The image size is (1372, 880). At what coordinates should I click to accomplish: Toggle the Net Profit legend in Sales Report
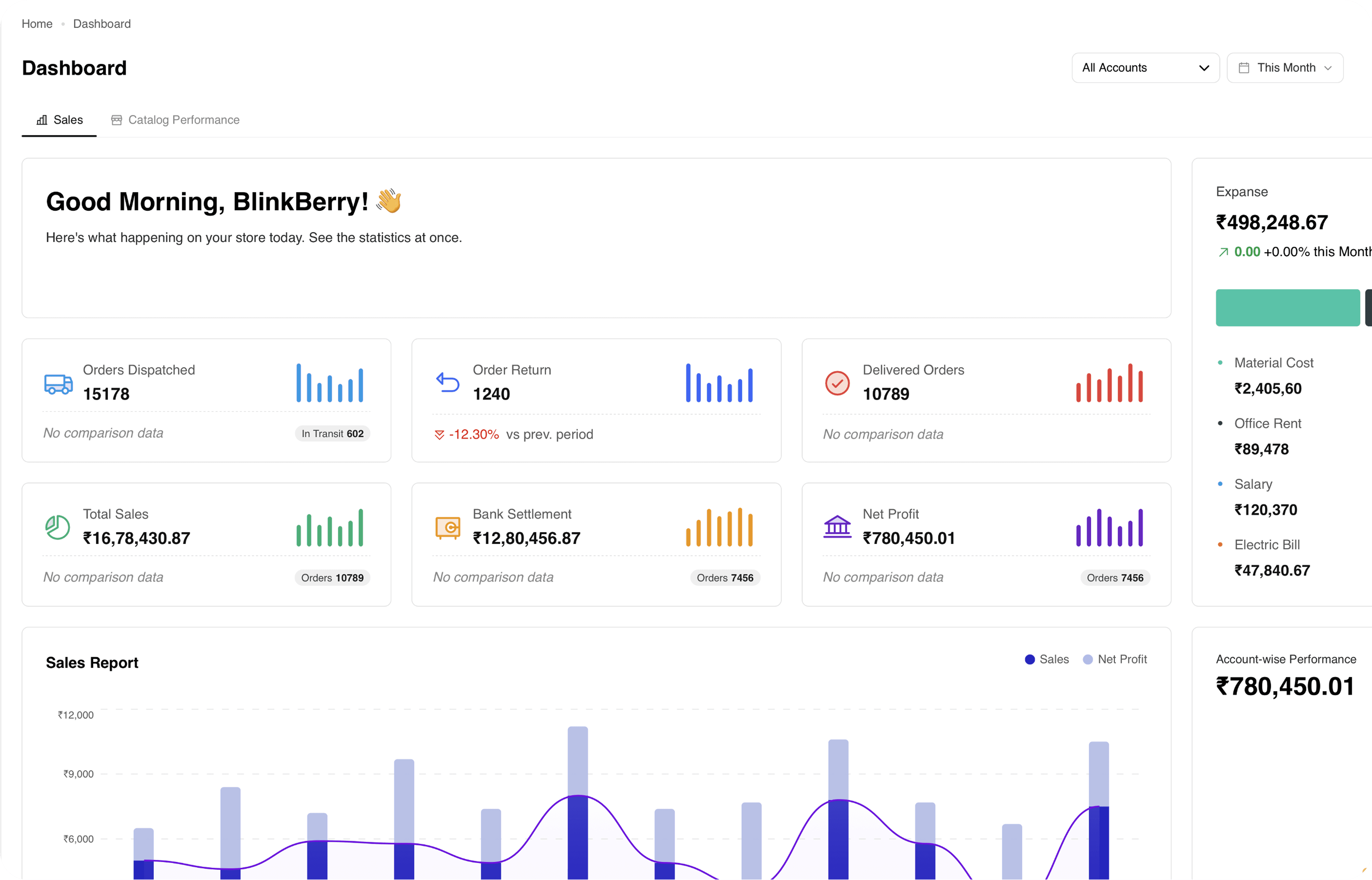coord(1115,660)
